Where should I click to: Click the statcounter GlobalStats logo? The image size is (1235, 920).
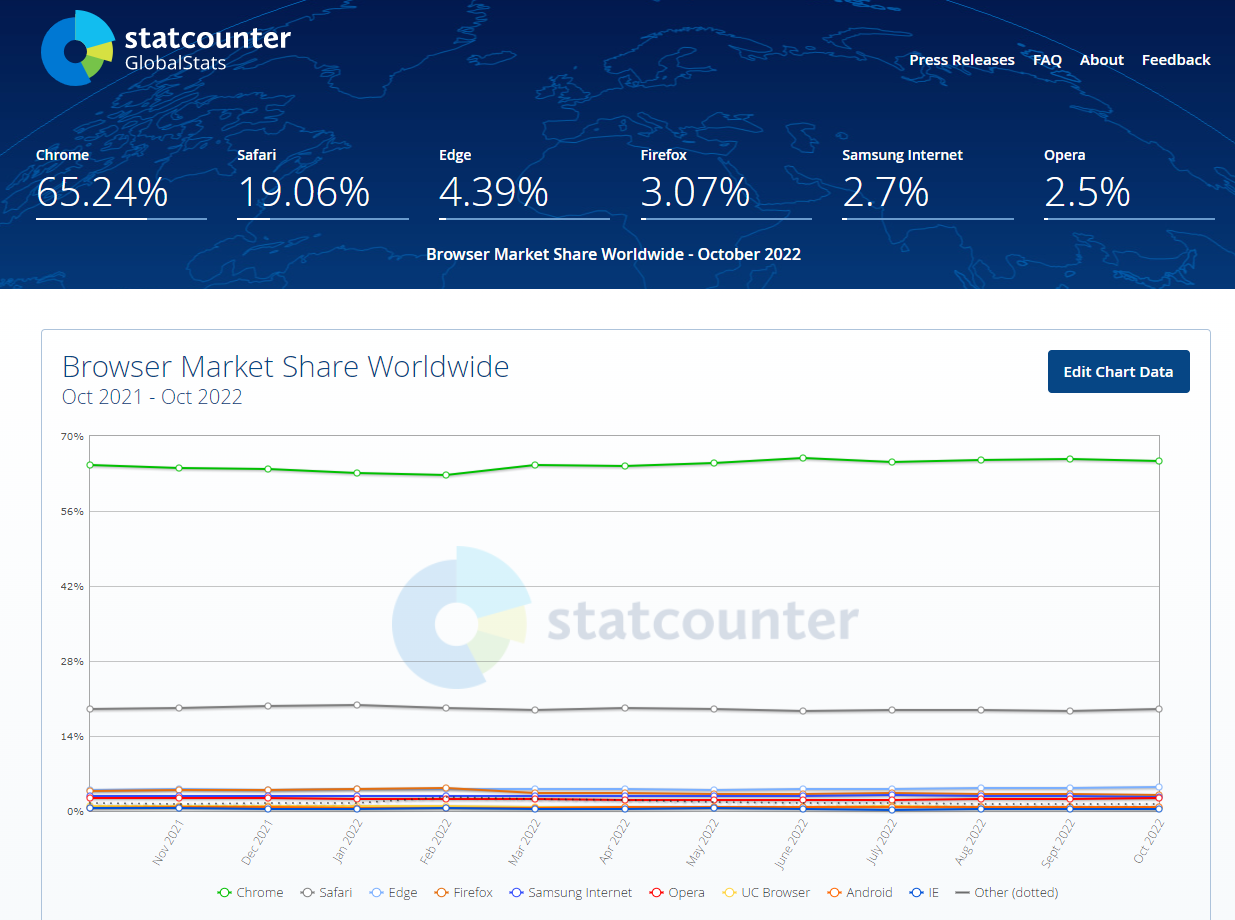click(x=166, y=48)
